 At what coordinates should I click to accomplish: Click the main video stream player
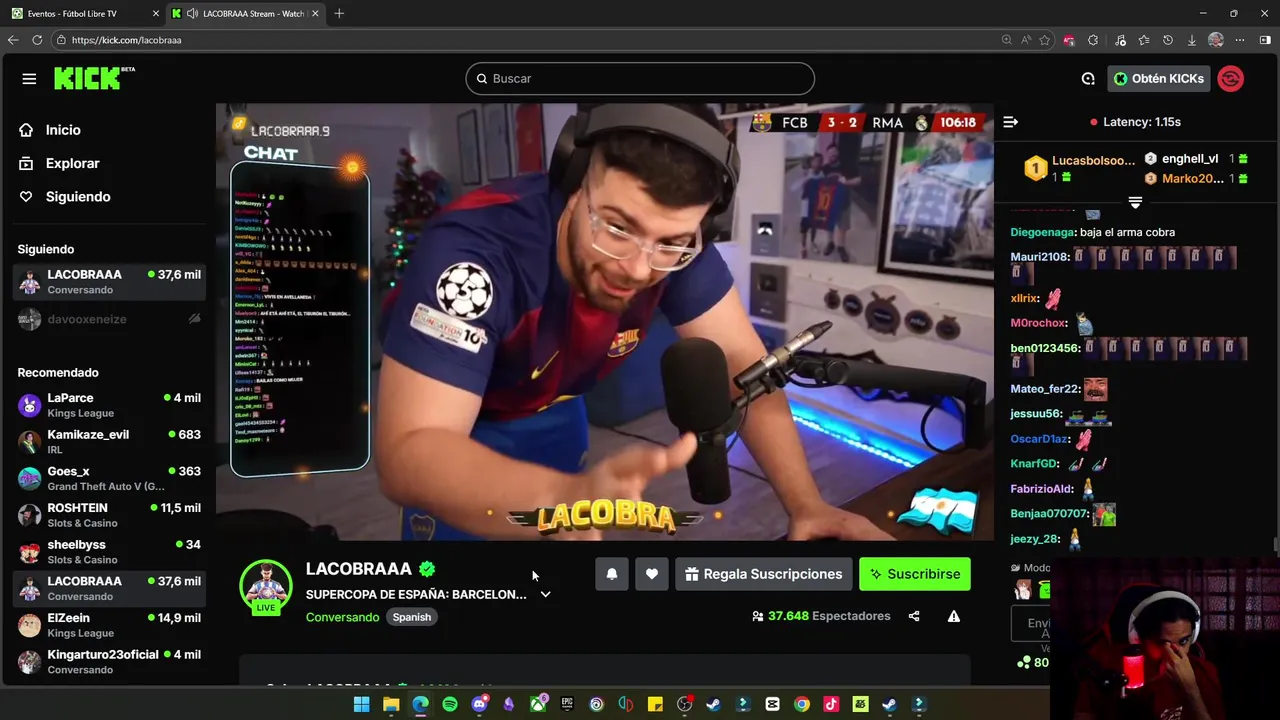coord(605,322)
